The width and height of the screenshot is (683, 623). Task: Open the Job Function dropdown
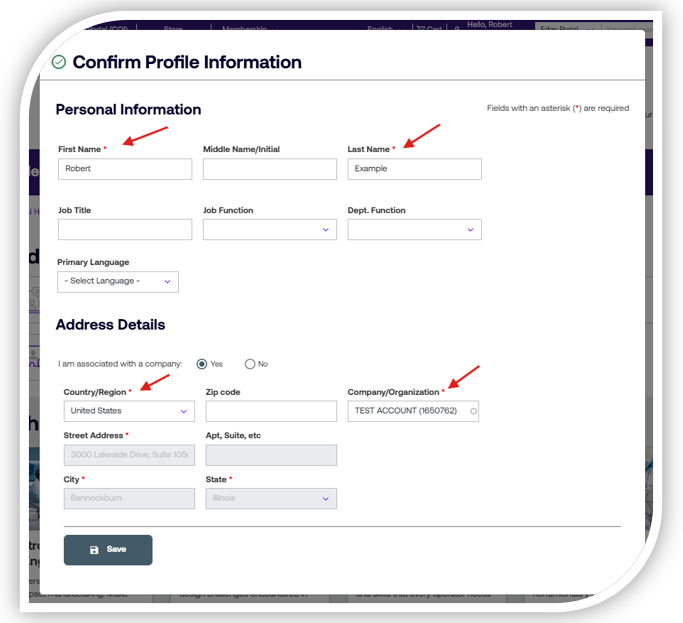tap(269, 229)
